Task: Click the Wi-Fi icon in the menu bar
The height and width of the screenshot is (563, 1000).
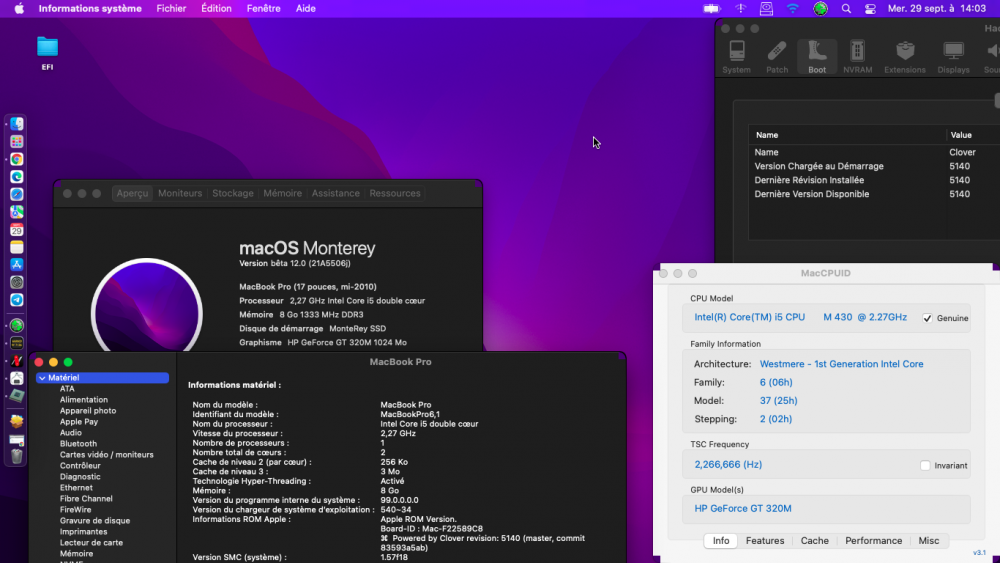Action: tap(792, 9)
